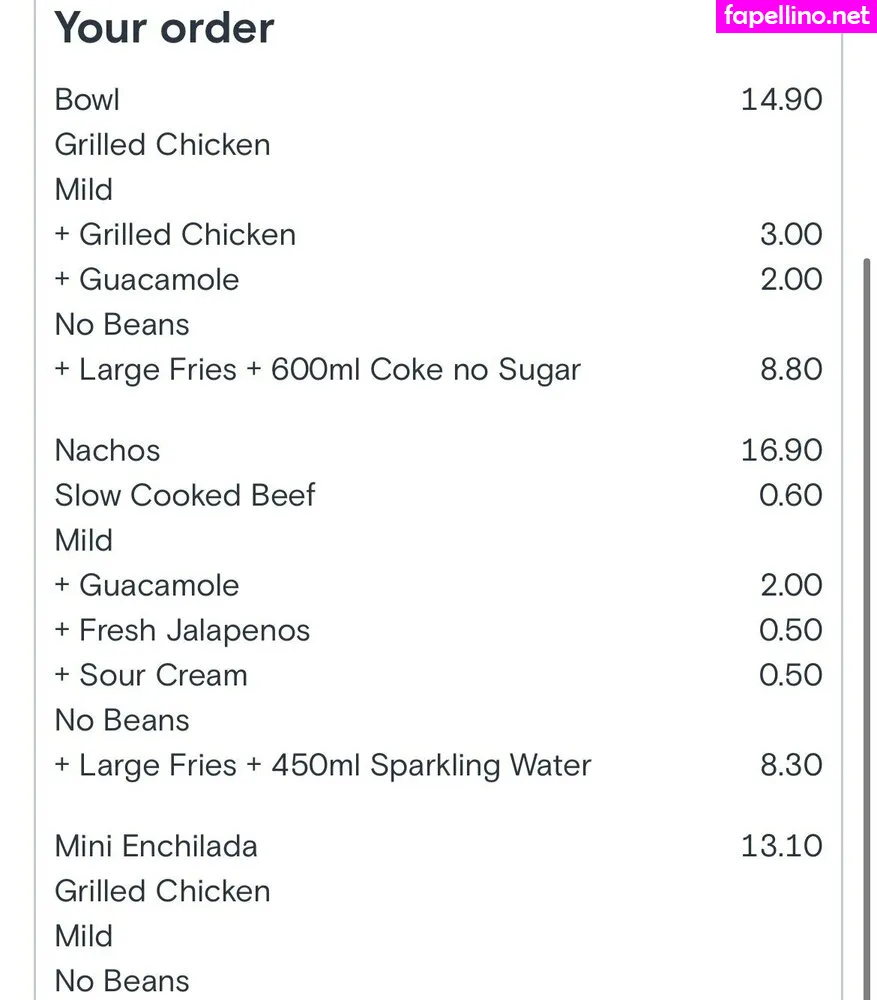
Task: Select the Bowl order item
Action: 87,99
